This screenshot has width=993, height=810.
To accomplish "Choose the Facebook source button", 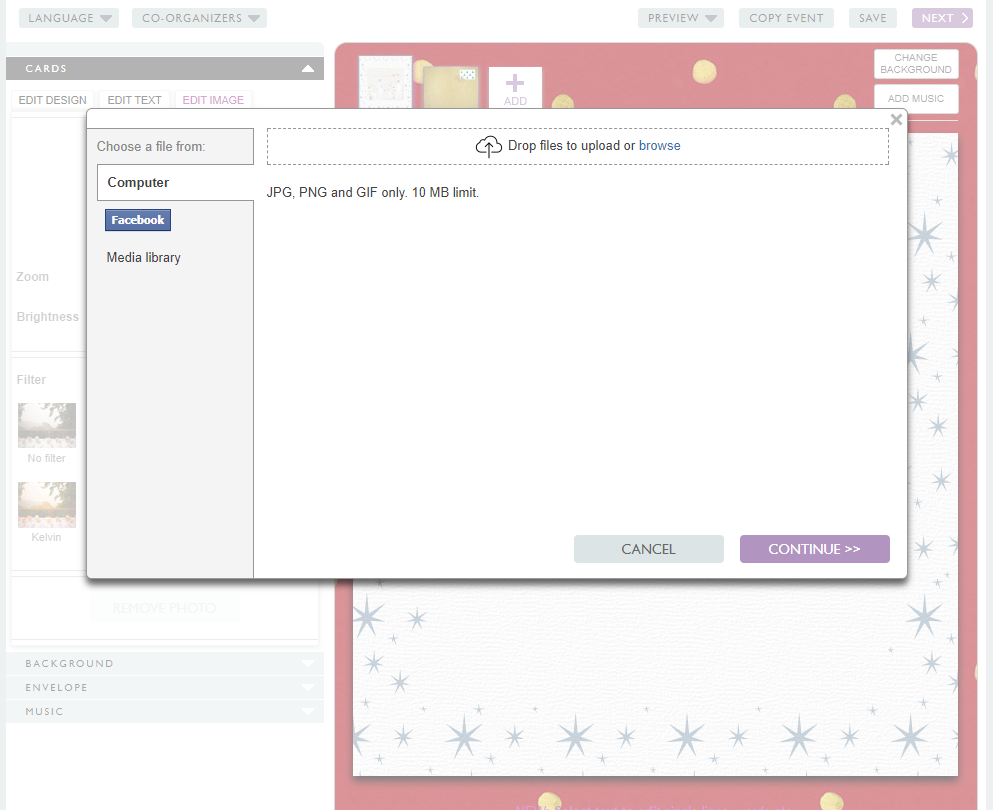I will click(138, 220).
